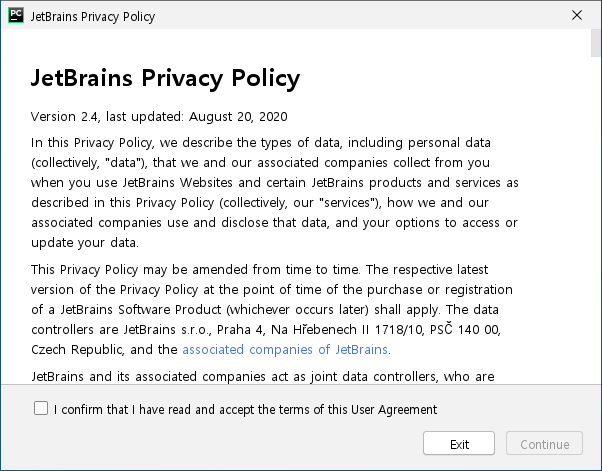Click the Exit button

coord(459,443)
